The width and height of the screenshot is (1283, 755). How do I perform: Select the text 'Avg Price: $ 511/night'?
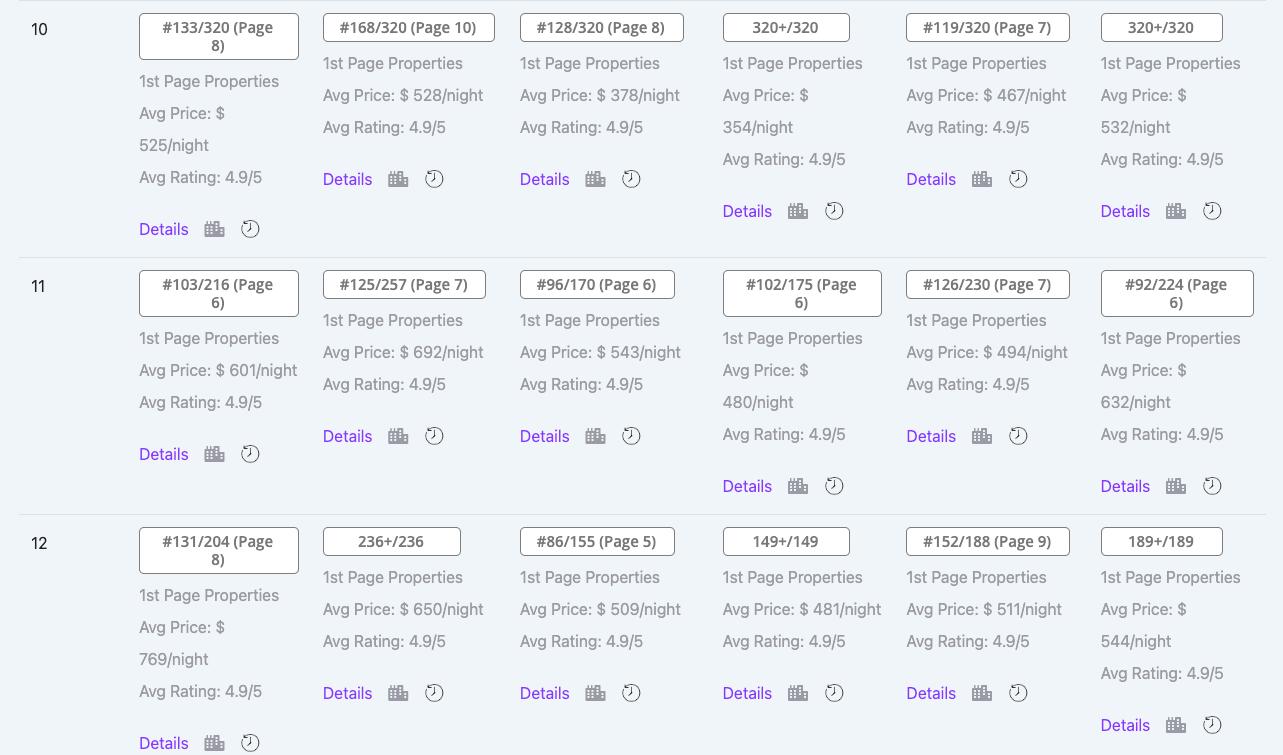click(x=984, y=609)
